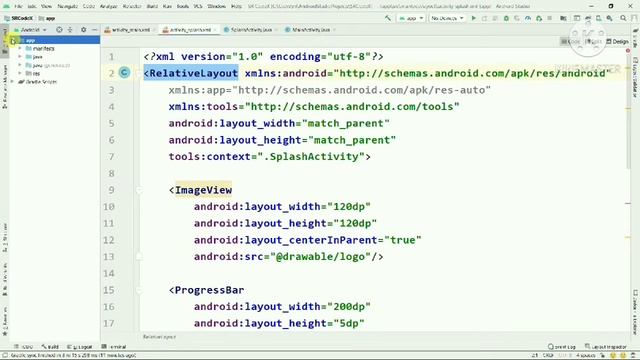This screenshot has height=360, width=640.
Task: Open the Help menu
Action: [236, 7]
